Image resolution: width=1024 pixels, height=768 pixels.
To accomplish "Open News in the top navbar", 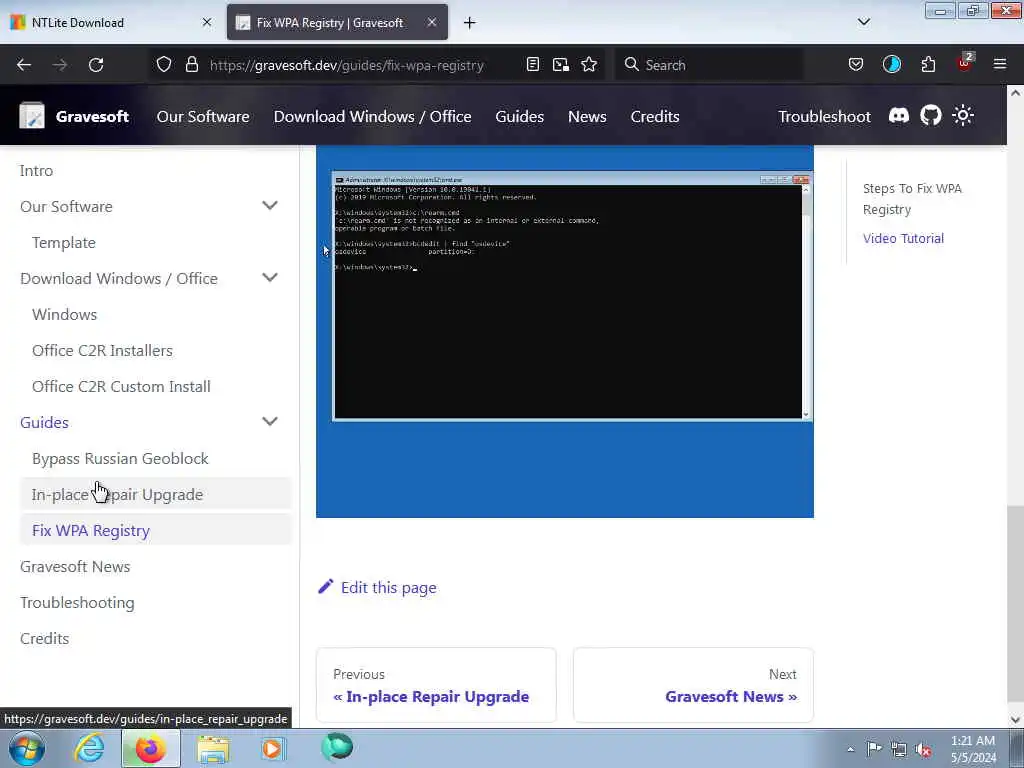I will pyautogui.click(x=587, y=116).
